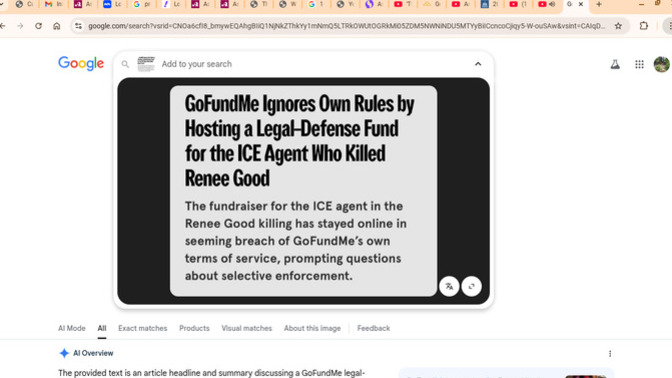Switch to Exact matches tab
This screenshot has height=378, width=672.
click(143, 328)
